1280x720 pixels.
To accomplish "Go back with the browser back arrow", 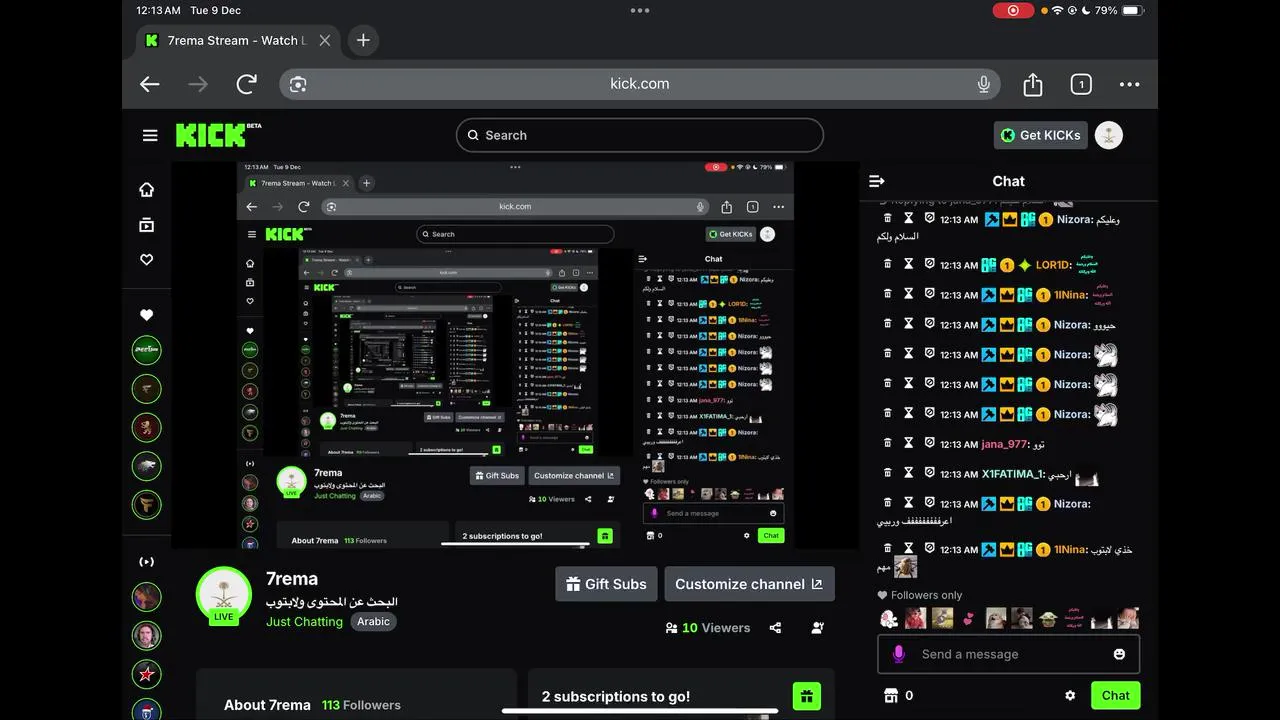I will tap(150, 84).
